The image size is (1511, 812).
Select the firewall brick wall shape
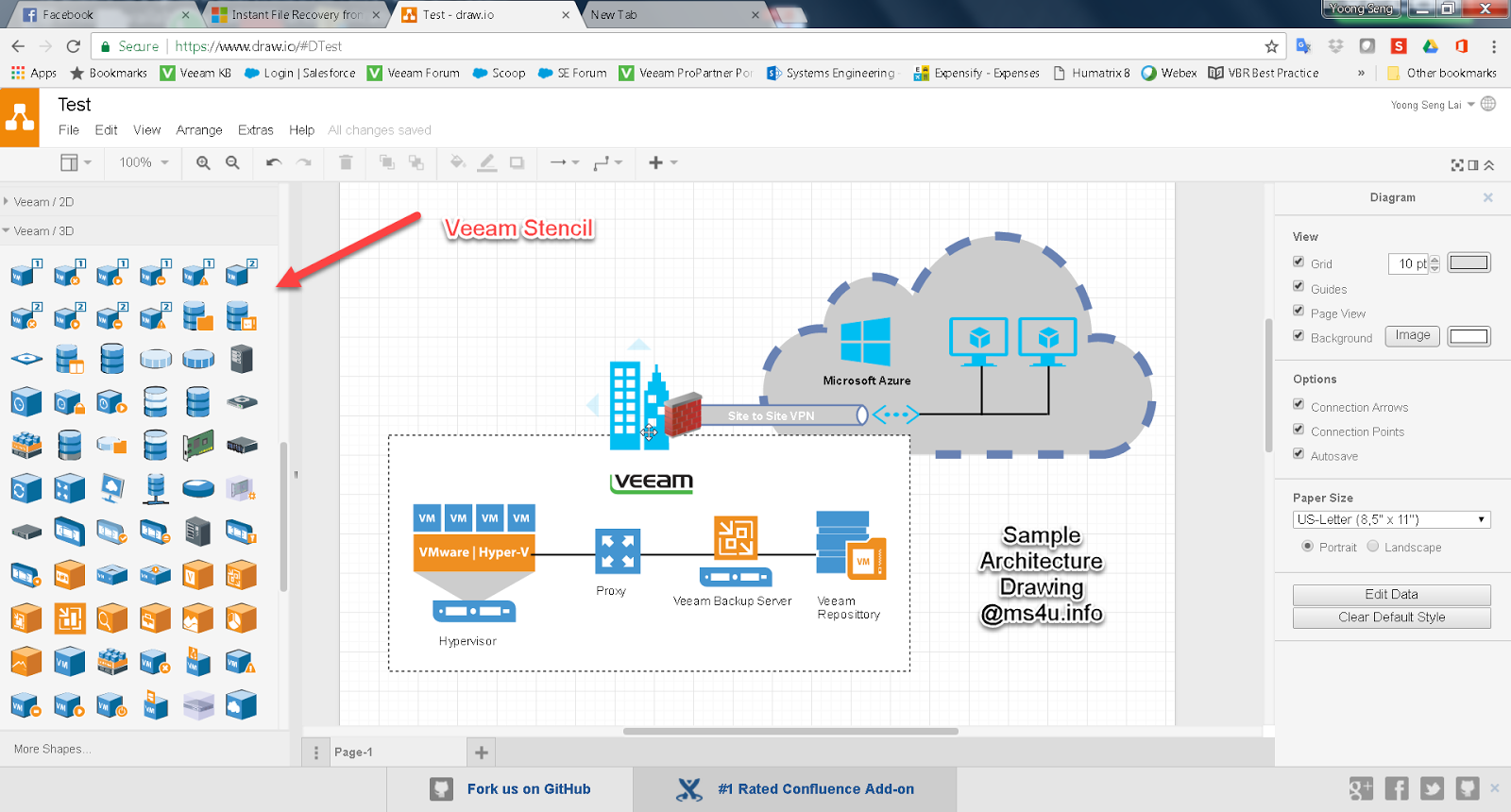coord(683,414)
